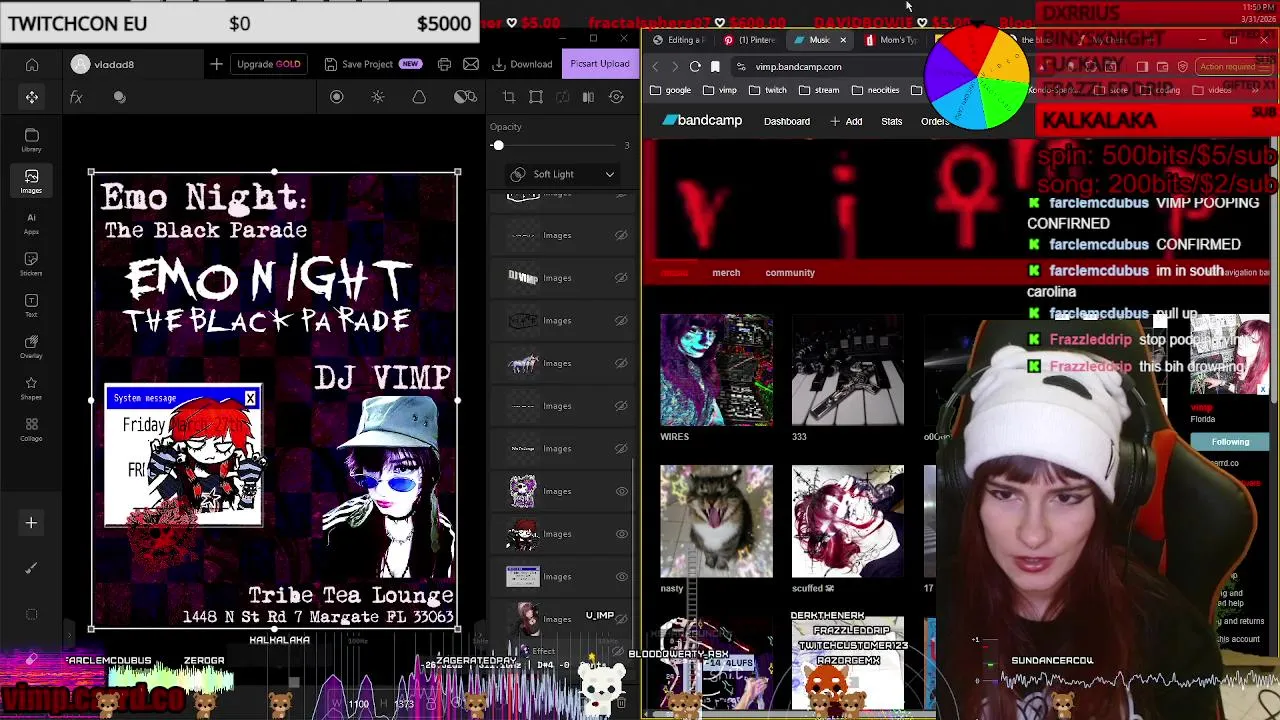Open the videos bookmarks folder

tap(1211, 90)
